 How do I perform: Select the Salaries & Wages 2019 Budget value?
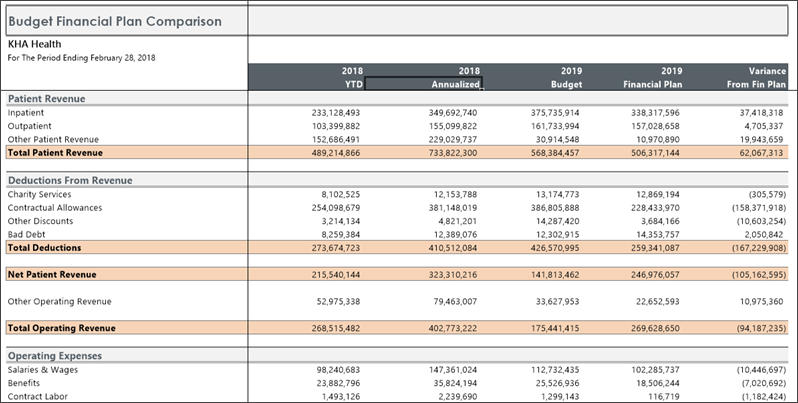pyautogui.click(x=552, y=370)
